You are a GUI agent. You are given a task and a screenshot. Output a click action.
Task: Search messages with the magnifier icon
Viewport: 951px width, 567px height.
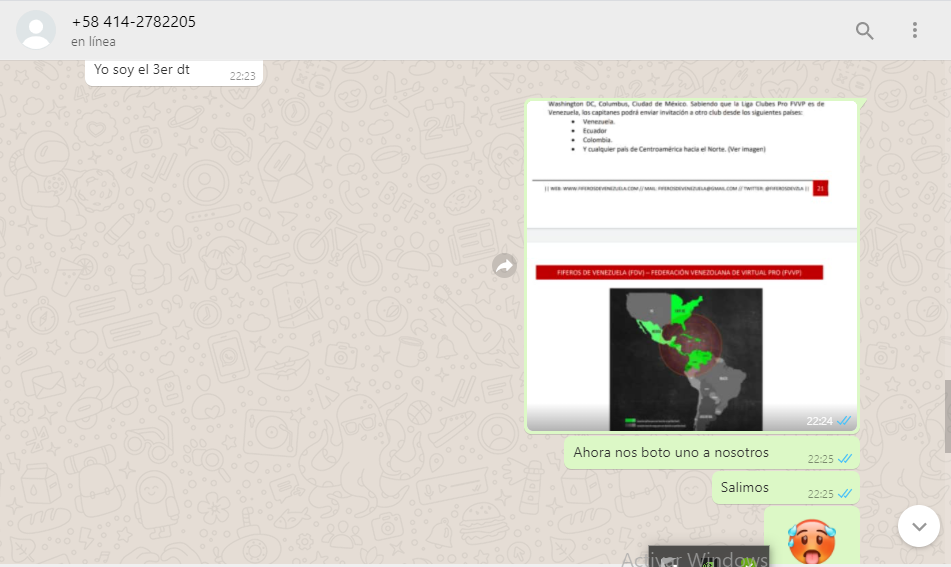click(864, 30)
